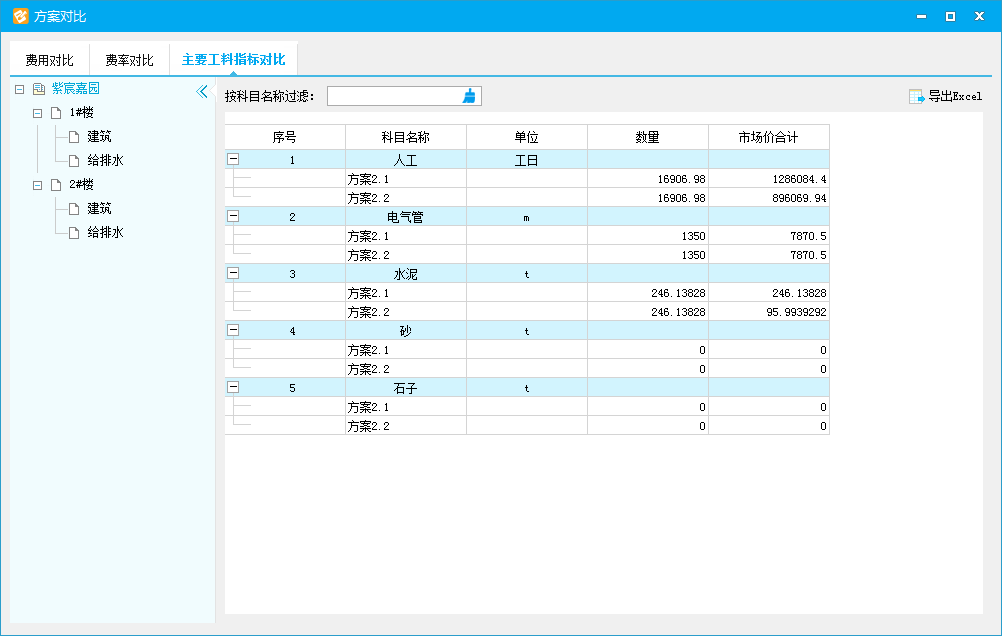
Task: Collapse the left tree panel with double-chevron
Action: point(202,91)
